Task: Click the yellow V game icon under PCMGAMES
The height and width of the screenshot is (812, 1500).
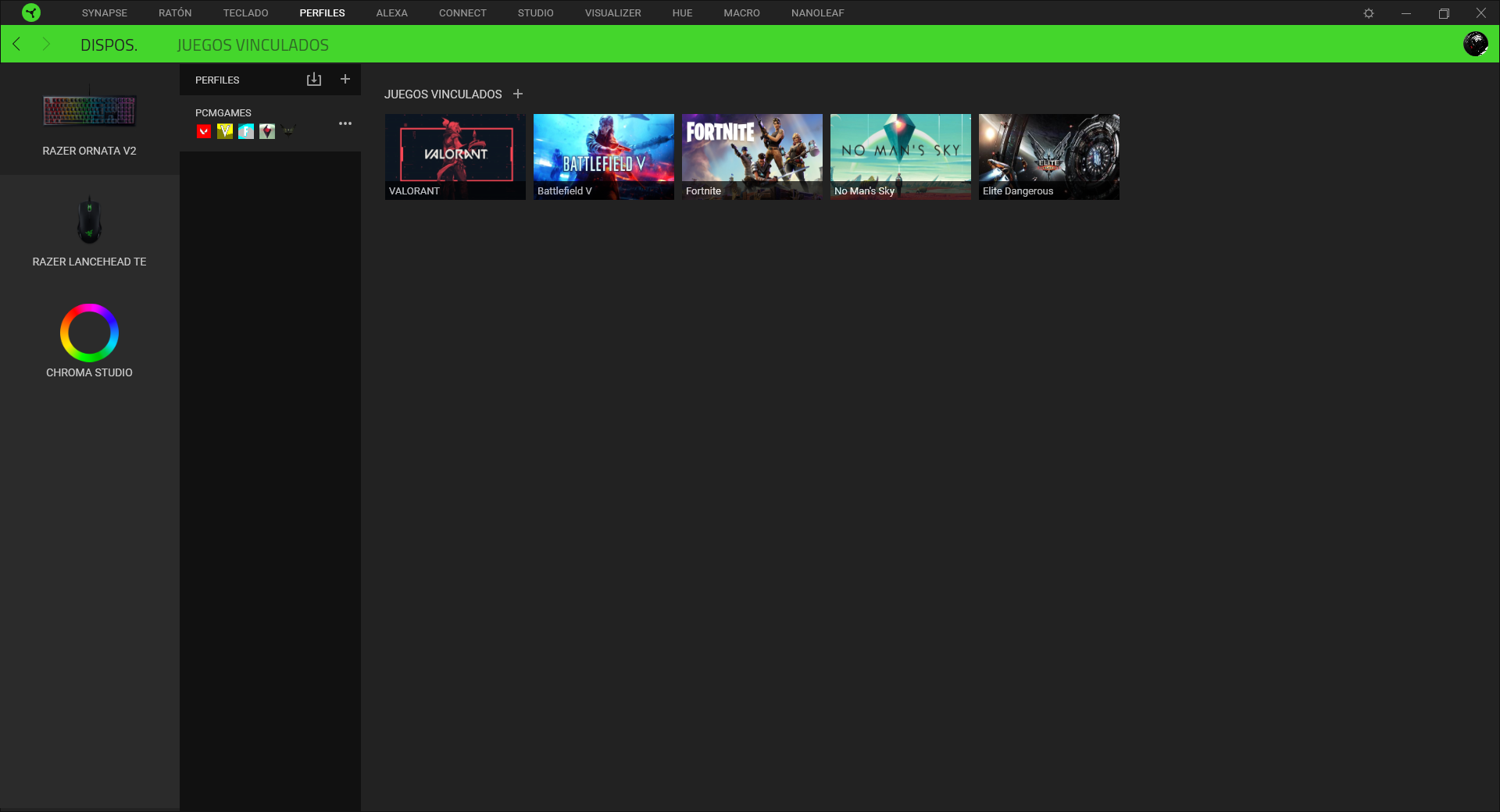Action: (x=225, y=131)
